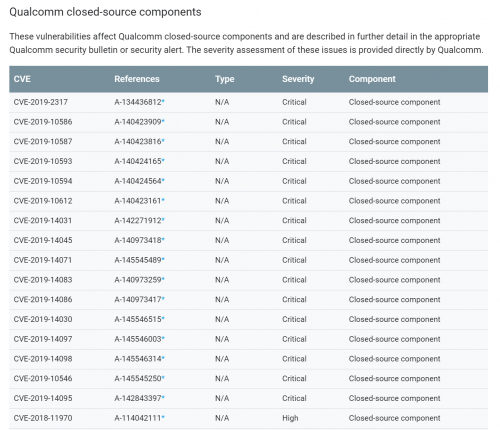Viewport: 500px width, 430px height.
Task: Click the Component column header
Action: point(372,79)
